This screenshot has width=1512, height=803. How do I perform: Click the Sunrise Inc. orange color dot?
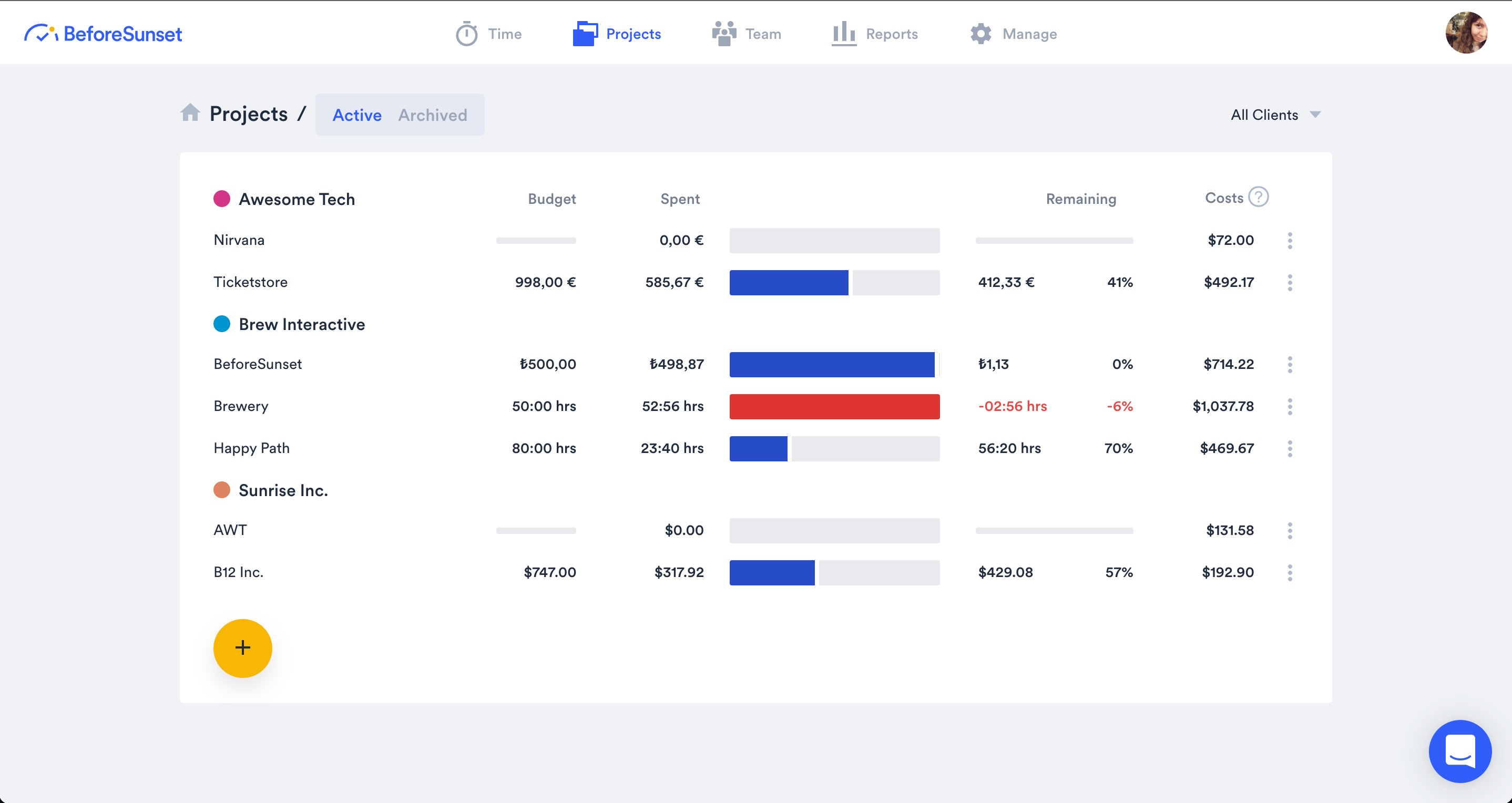pyautogui.click(x=221, y=490)
